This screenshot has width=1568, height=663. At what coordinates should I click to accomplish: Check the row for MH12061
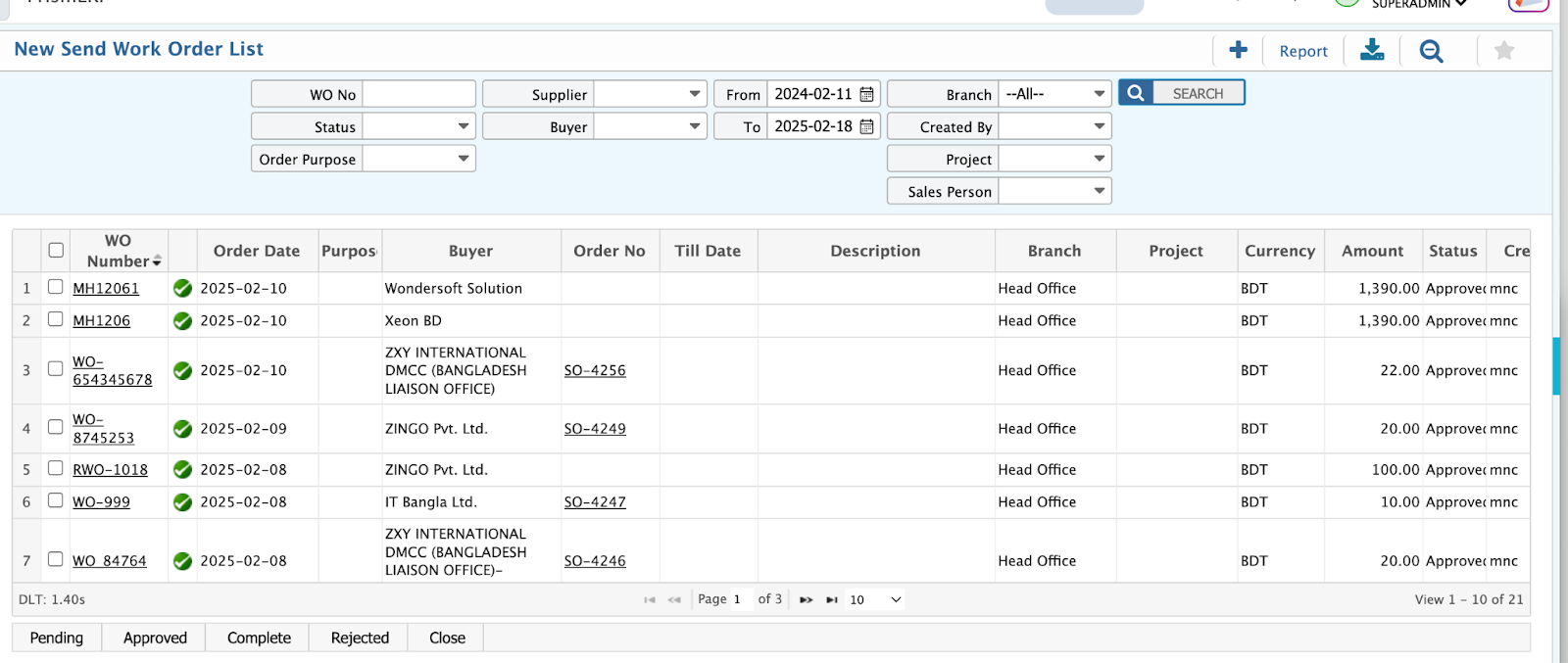[x=56, y=287]
